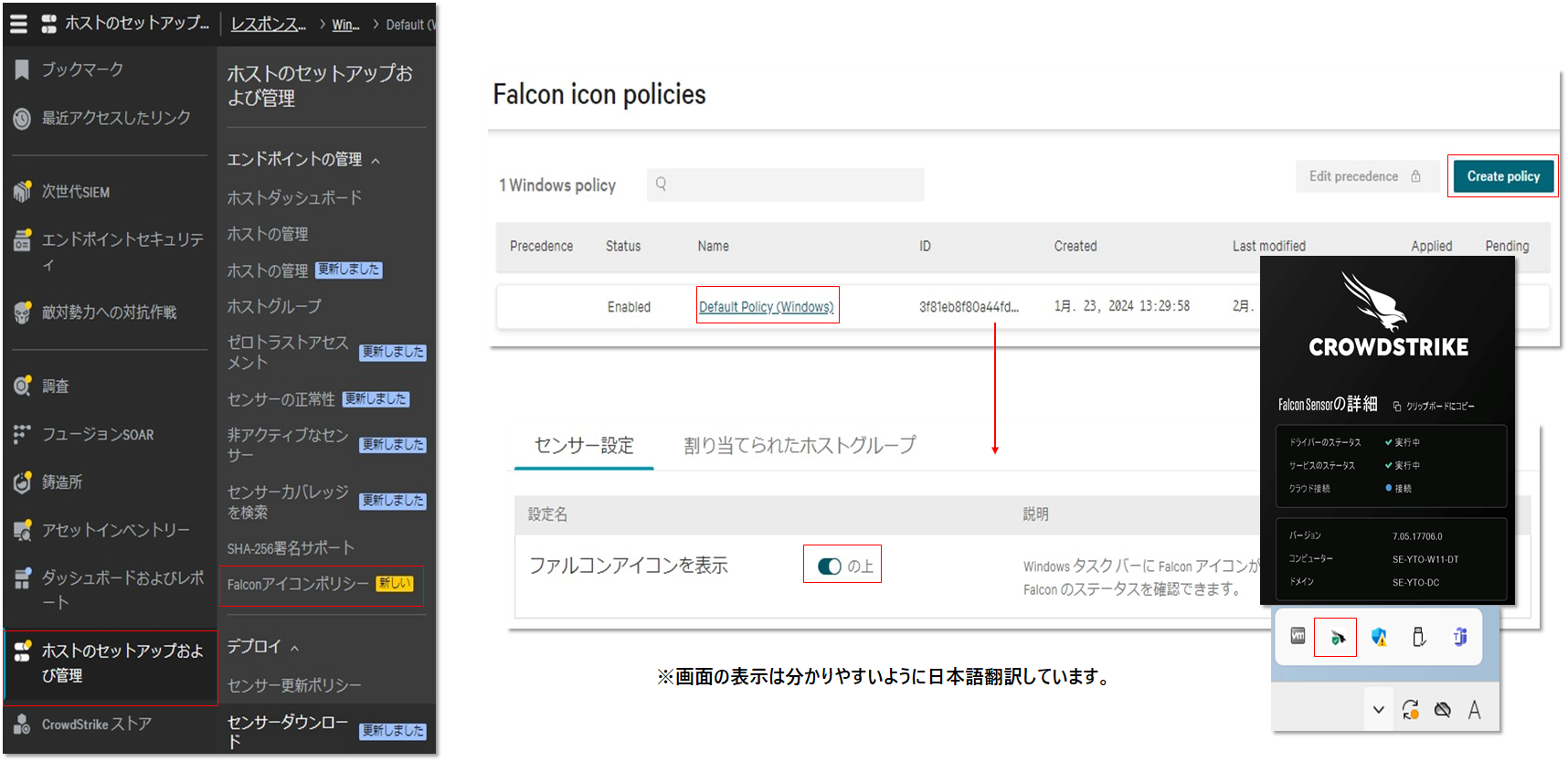Image resolution: width=1568 pixels, height=762 pixels.
Task: Click computer name SE-YTO-W11-DT
Action: click(x=1425, y=559)
